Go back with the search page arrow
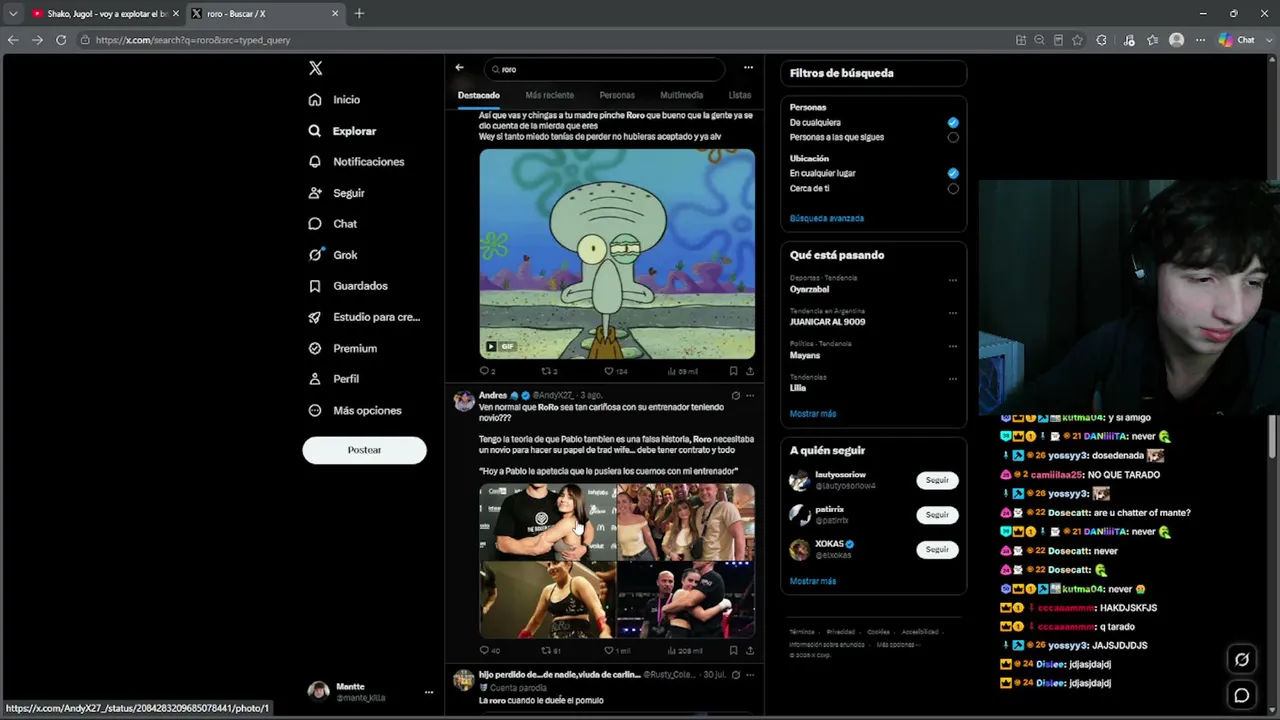 click(x=459, y=68)
